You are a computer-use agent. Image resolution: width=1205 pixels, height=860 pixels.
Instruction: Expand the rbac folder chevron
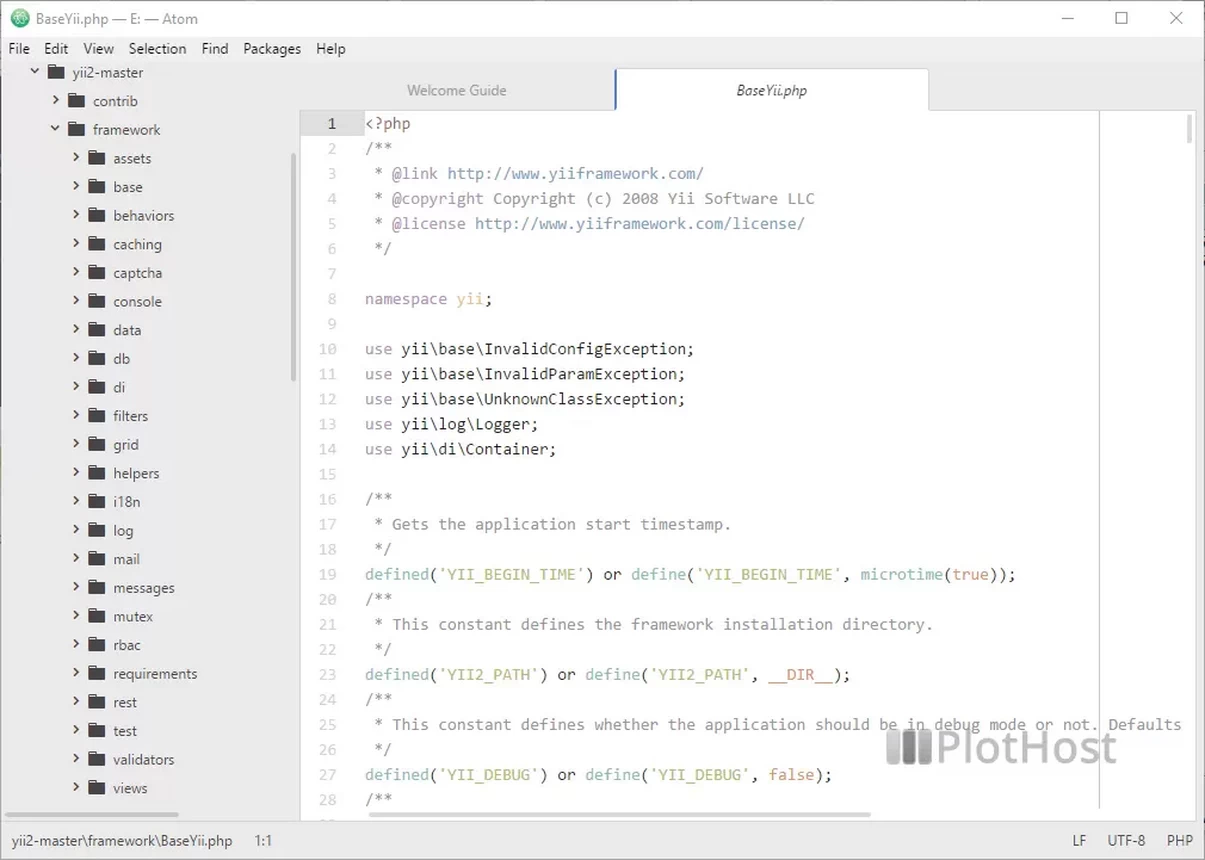(76, 645)
